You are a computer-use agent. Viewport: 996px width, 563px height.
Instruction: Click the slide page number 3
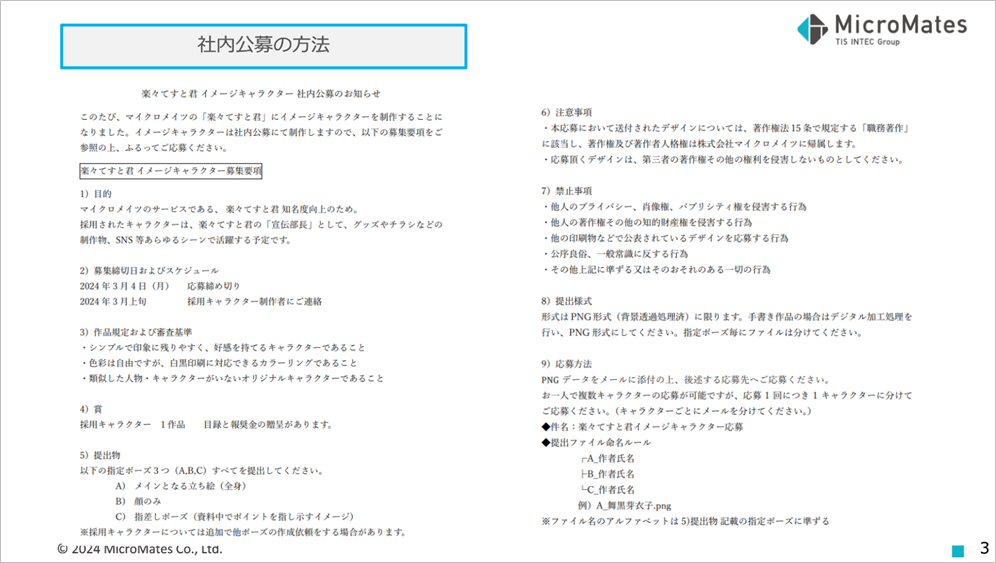[x=983, y=548]
